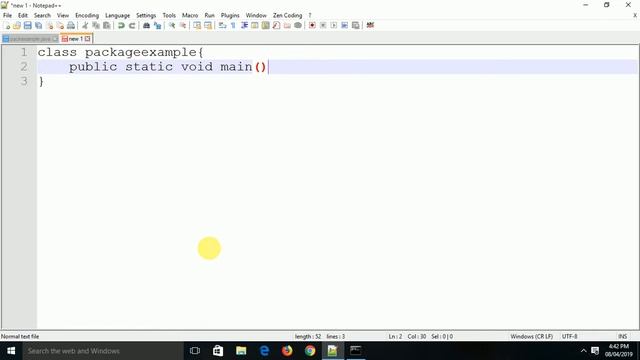The height and width of the screenshot is (360, 640).
Task: Open the View menu
Action: (x=62, y=15)
